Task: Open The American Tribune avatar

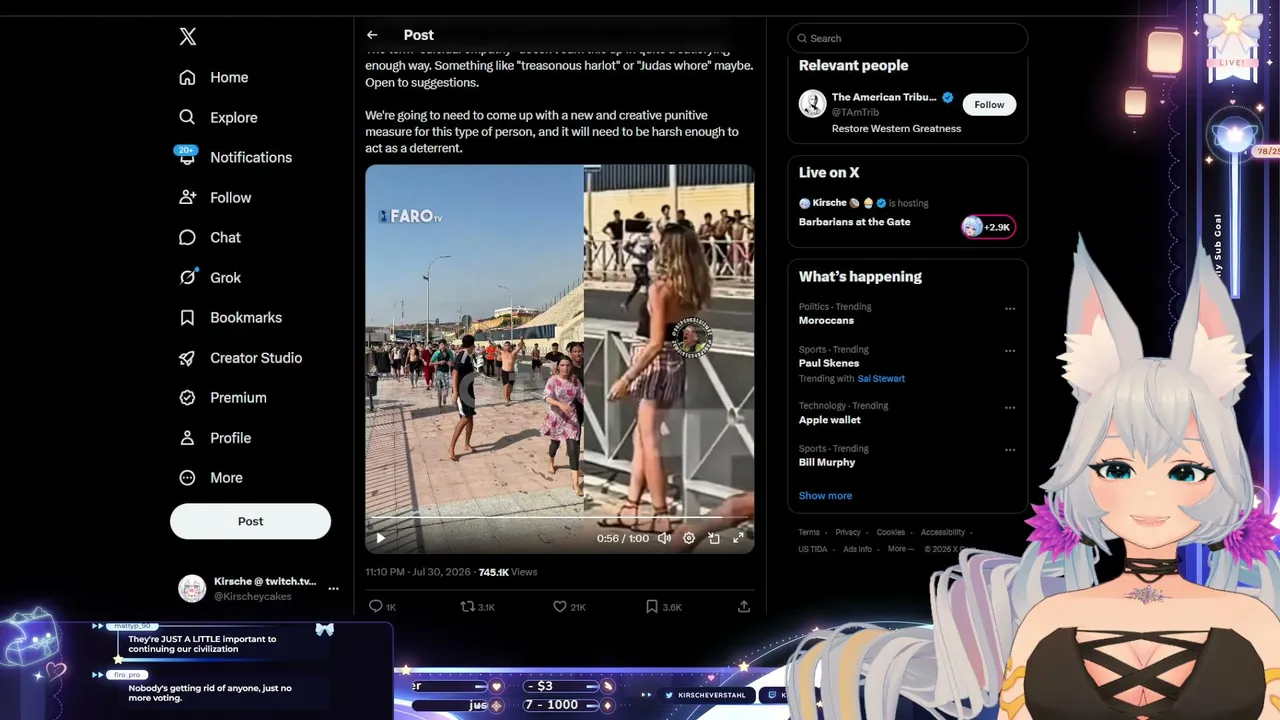Action: 812,104
